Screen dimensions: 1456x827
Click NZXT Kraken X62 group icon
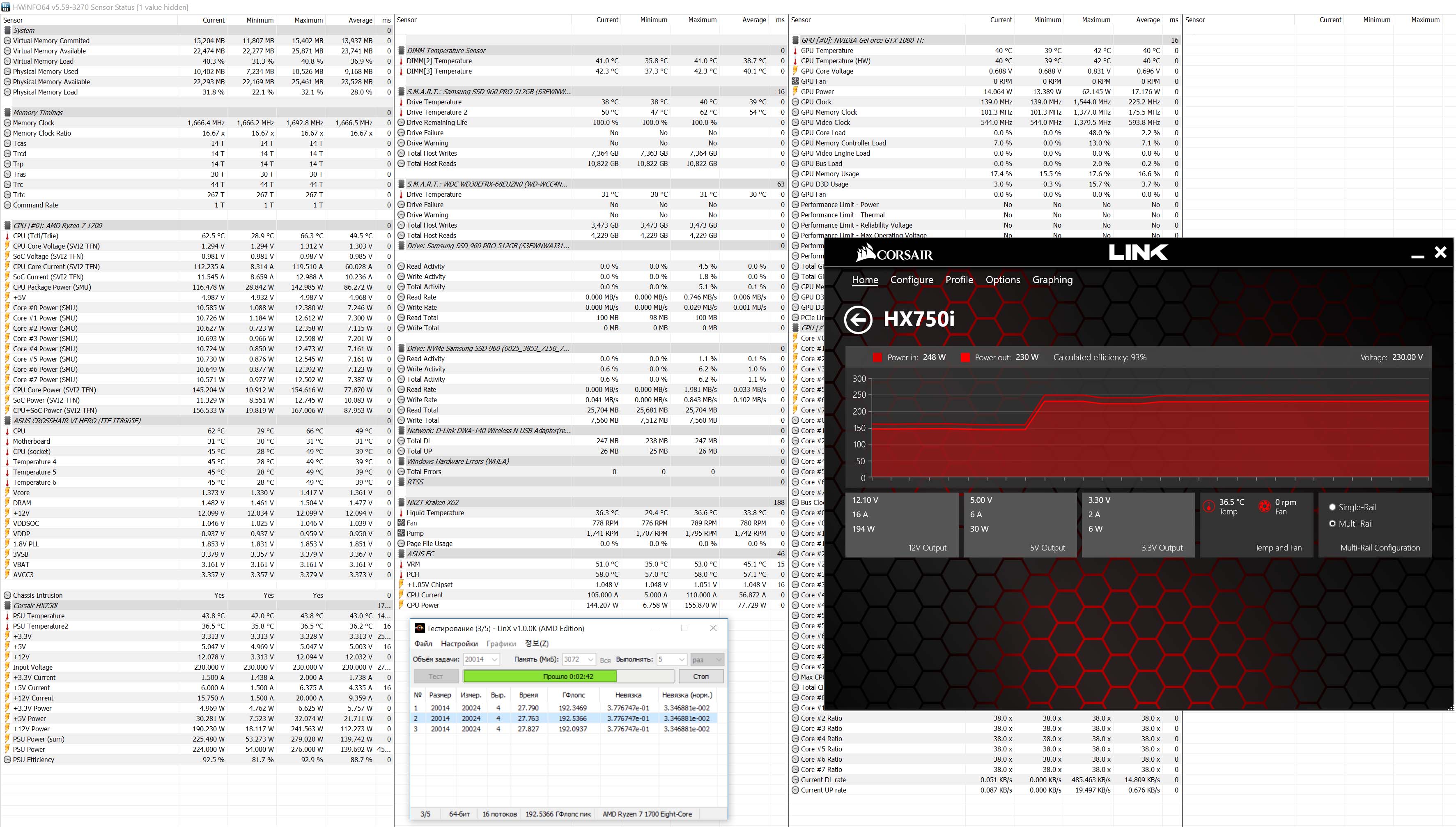(401, 503)
